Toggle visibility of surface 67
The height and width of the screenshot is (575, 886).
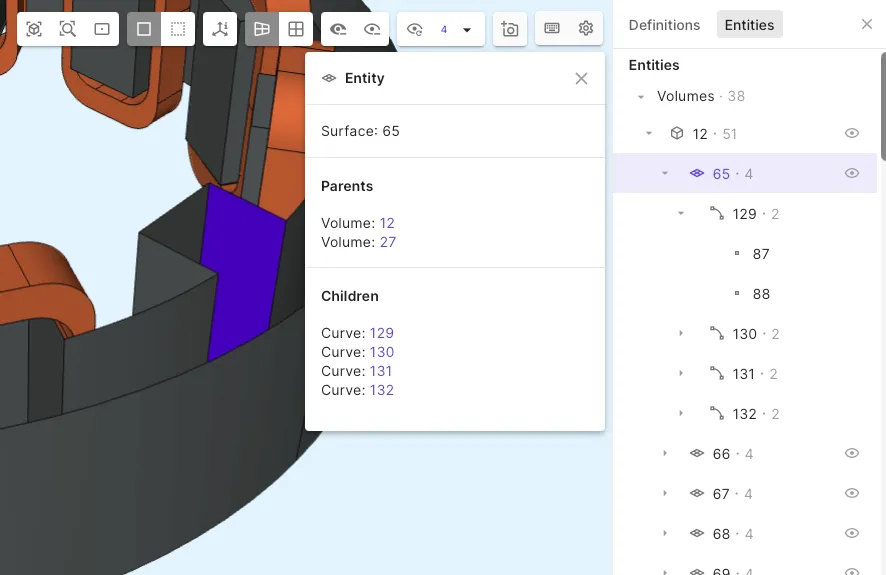pos(852,493)
